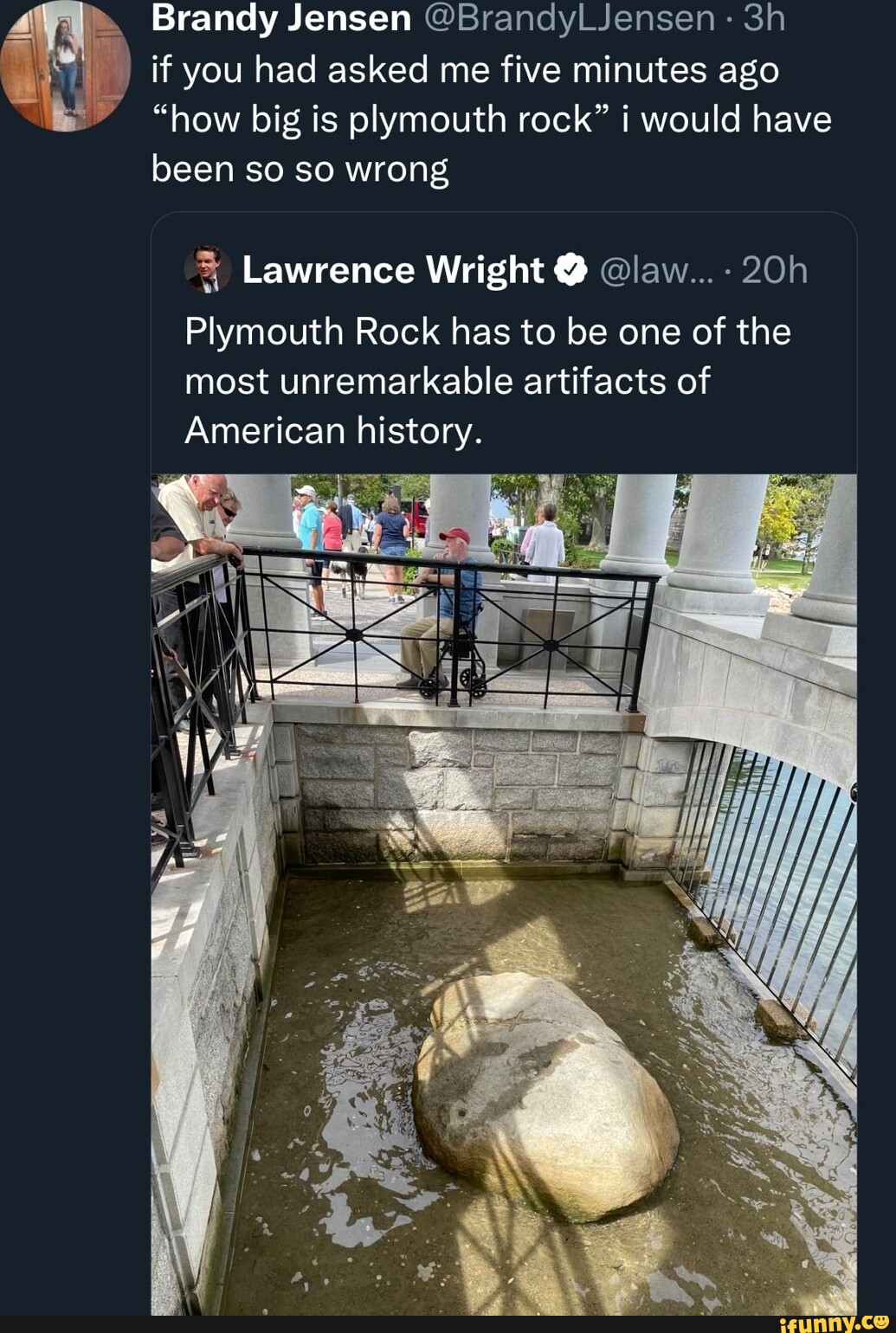The height and width of the screenshot is (1333, 896).
Task: Click 'been so so wrong' text line
Action: pos(300,169)
